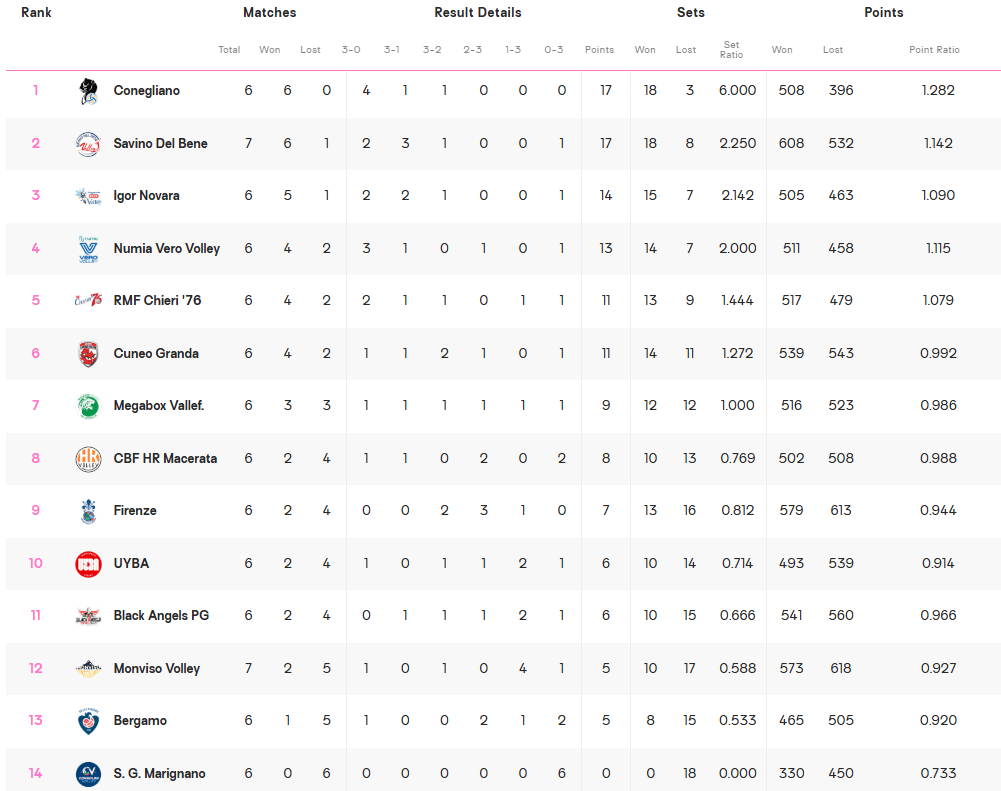
Task: Click the Matches column group header
Action: [x=269, y=13]
